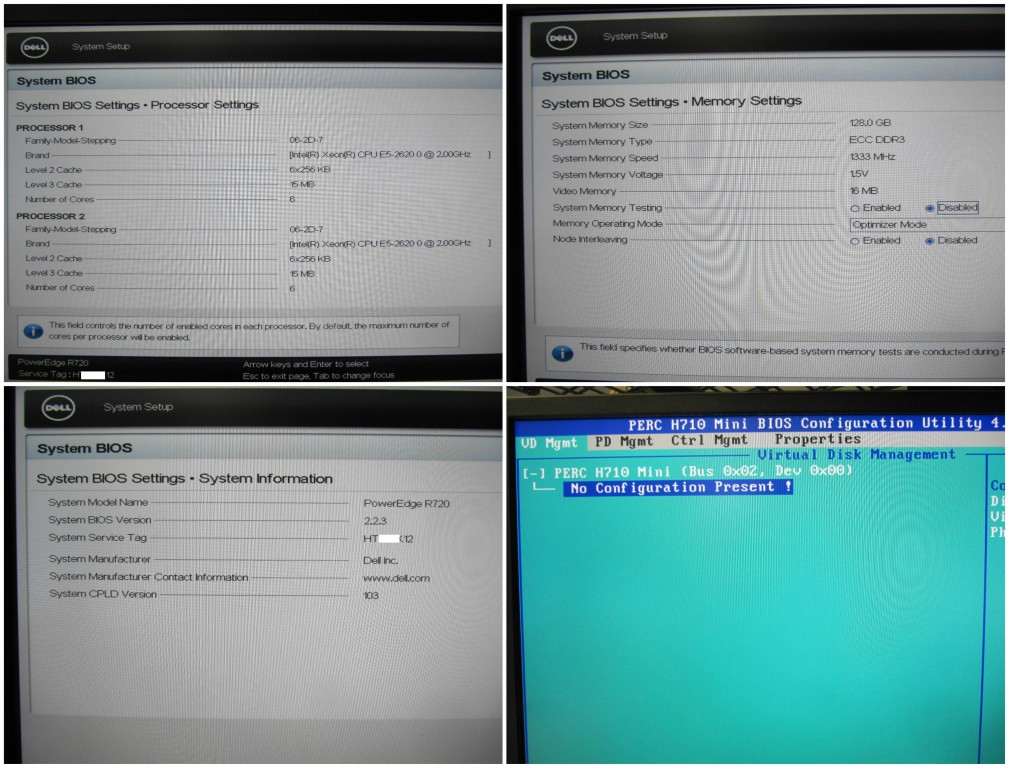Select the 'ECC DDR3' memory type value

coord(876,140)
